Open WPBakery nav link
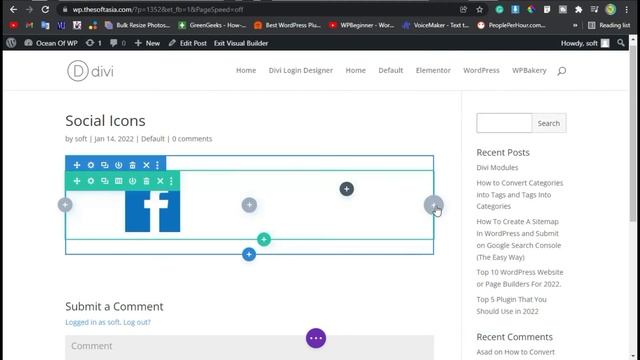The height and width of the screenshot is (360, 640). [x=529, y=70]
